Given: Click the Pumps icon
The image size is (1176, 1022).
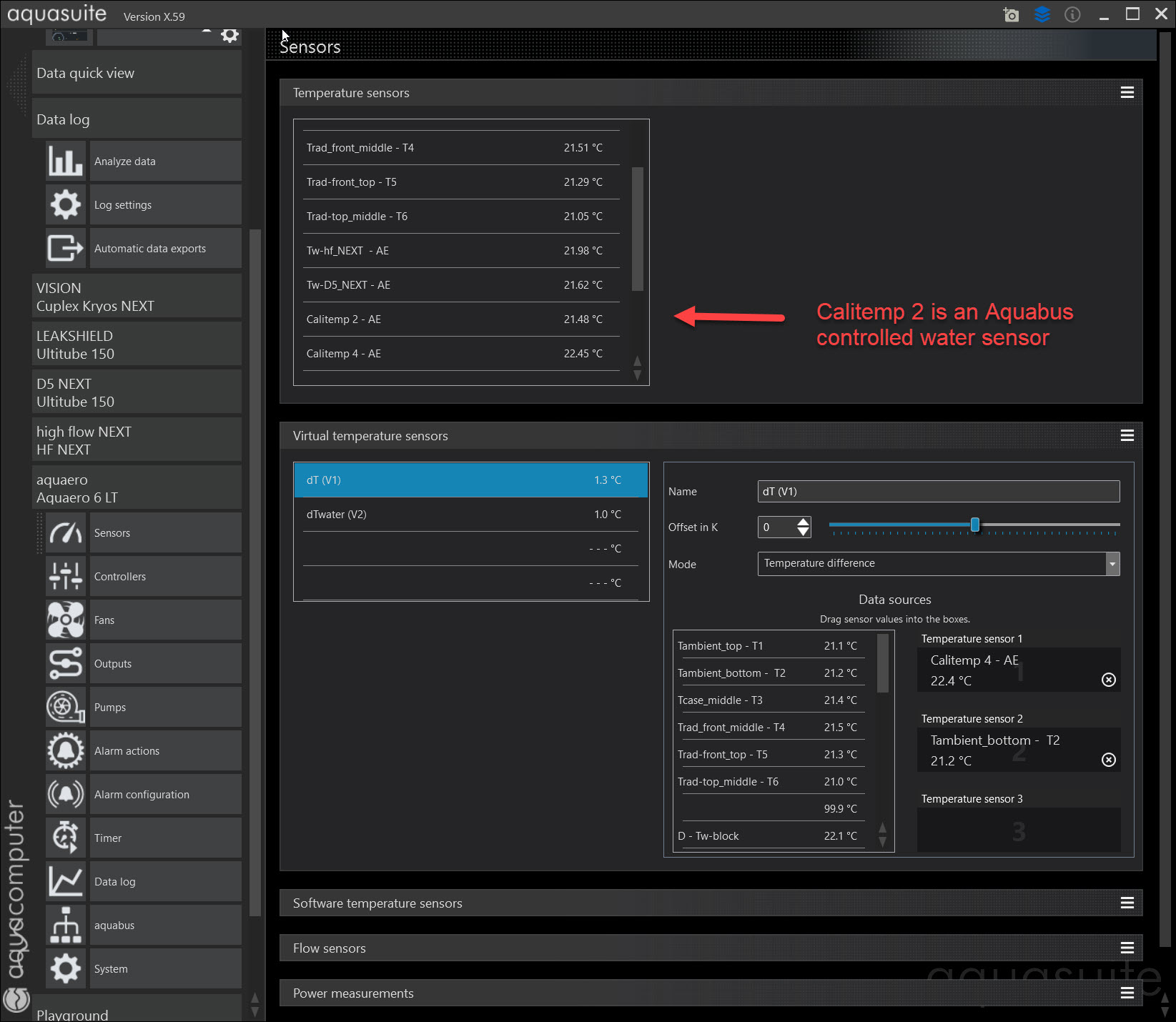Looking at the screenshot, I should pyautogui.click(x=65, y=708).
